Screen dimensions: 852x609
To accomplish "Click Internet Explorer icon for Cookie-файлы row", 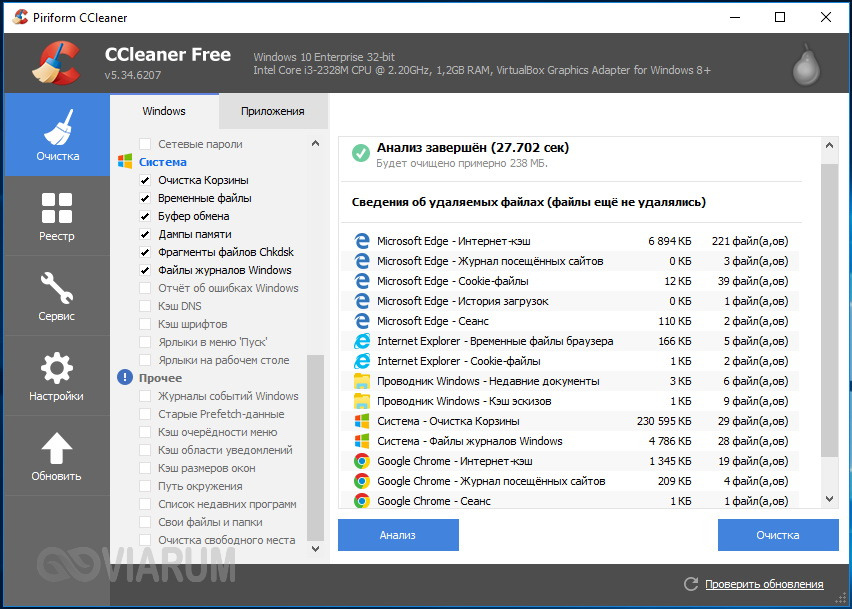I will click(x=361, y=361).
